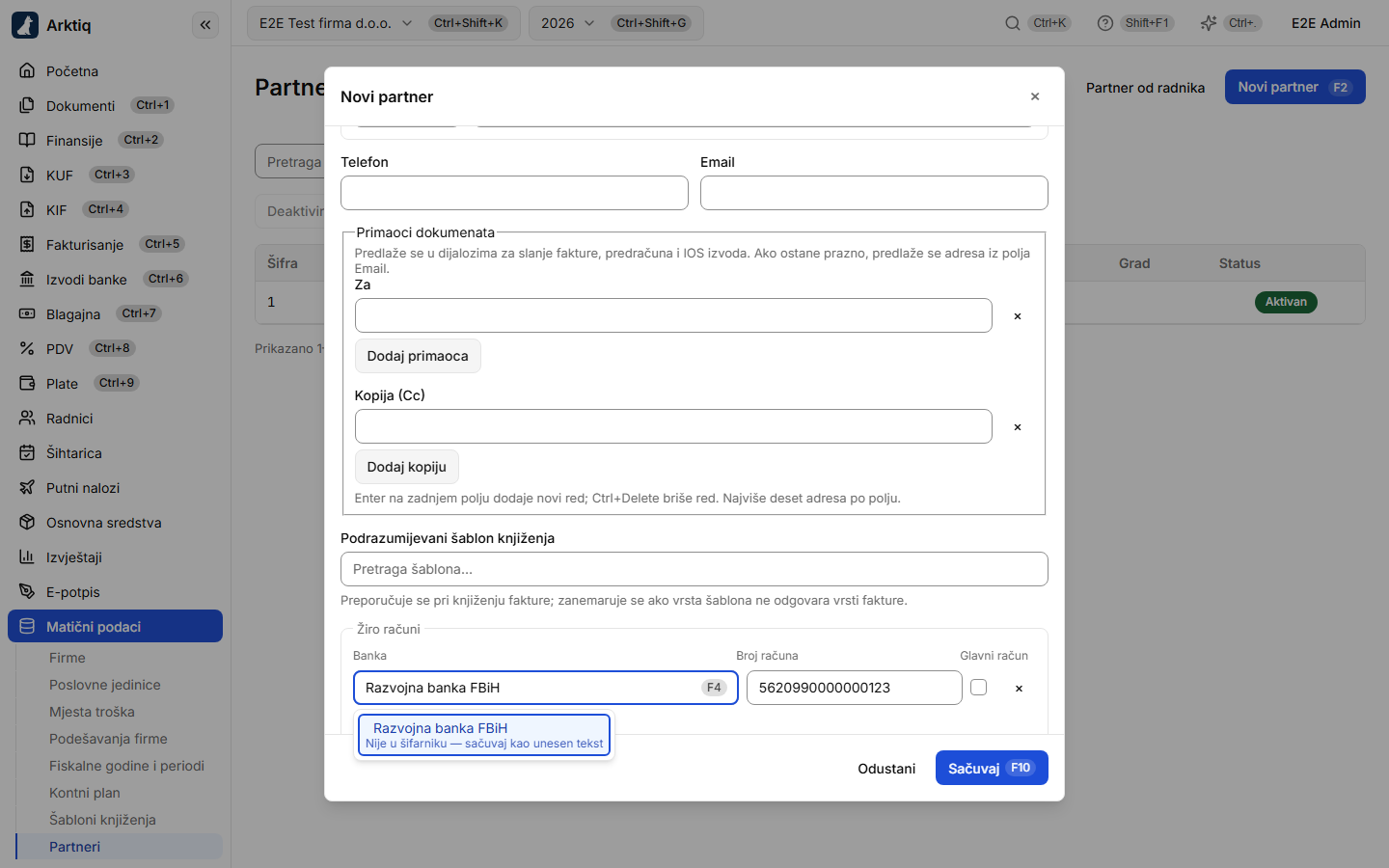The image size is (1389, 868).
Task: Click Sačuvaj to save the partner
Action: coord(992,768)
